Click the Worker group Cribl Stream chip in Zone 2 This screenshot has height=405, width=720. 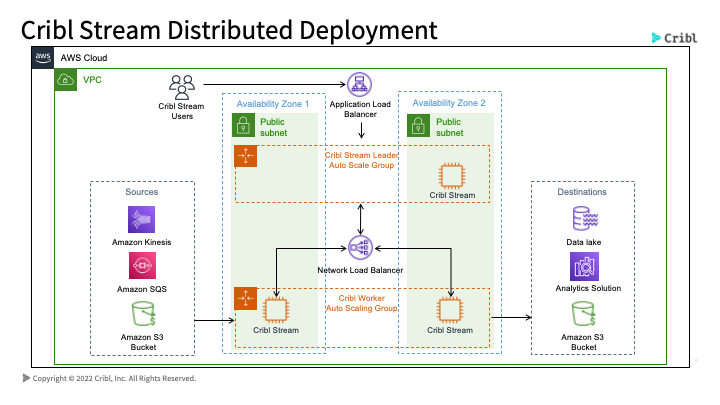(x=451, y=310)
